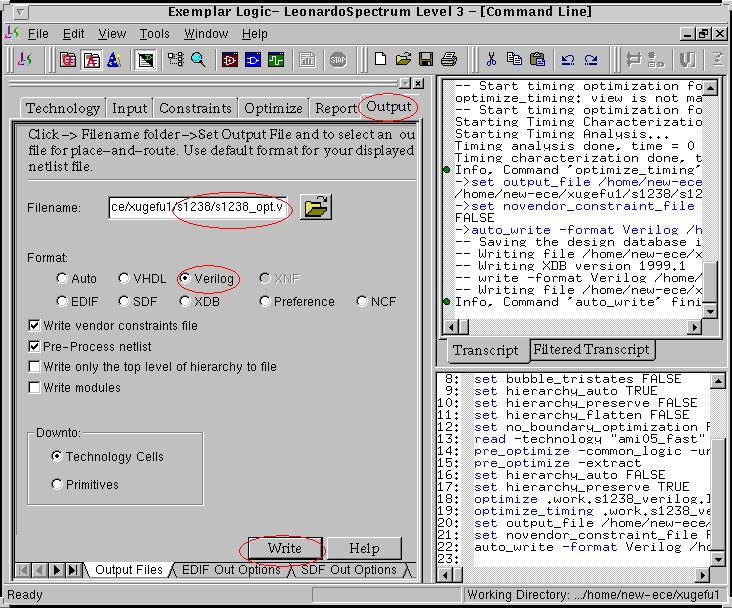Select the Verilog format radio button

pyautogui.click(x=185, y=278)
